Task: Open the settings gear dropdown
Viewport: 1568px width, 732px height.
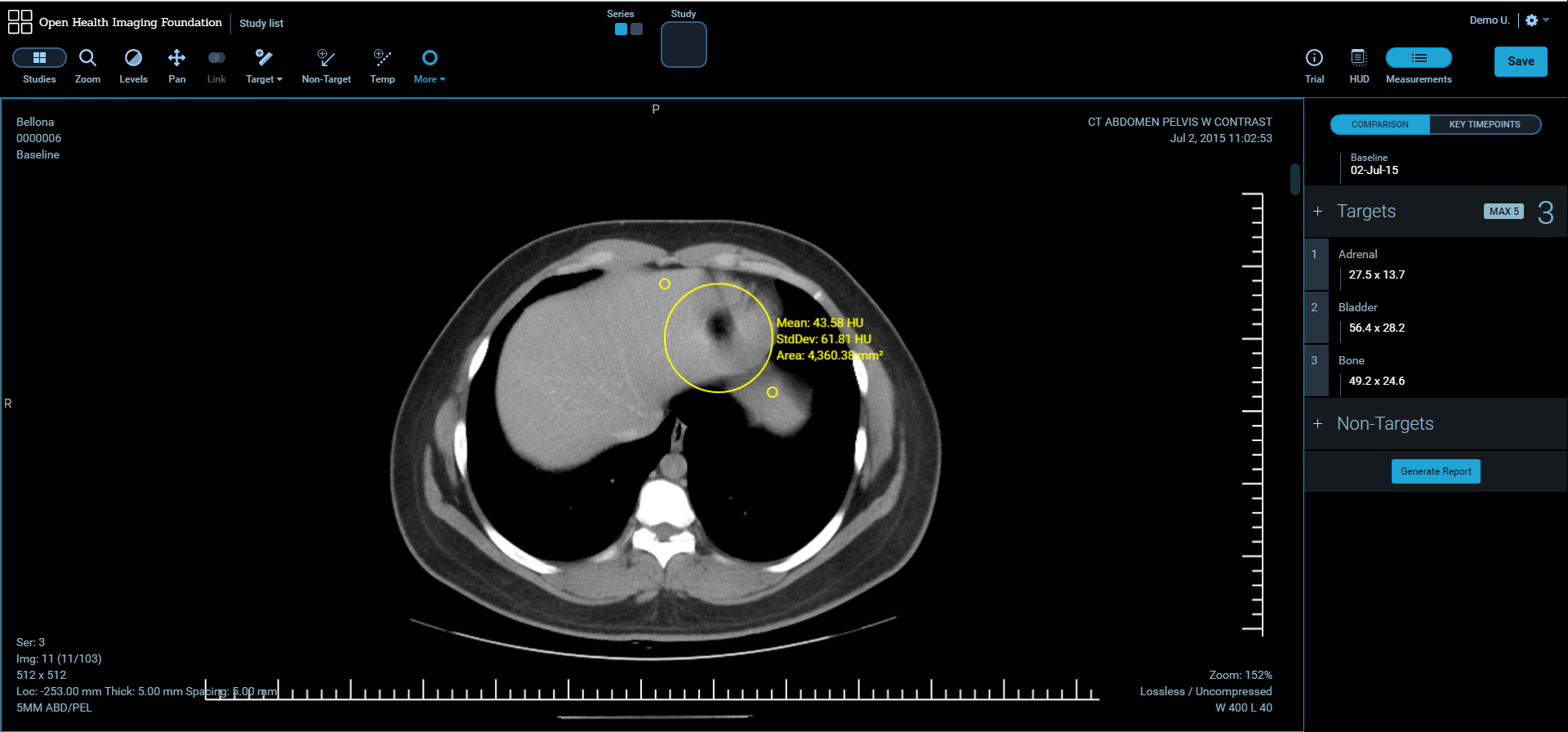Action: click(1536, 20)
